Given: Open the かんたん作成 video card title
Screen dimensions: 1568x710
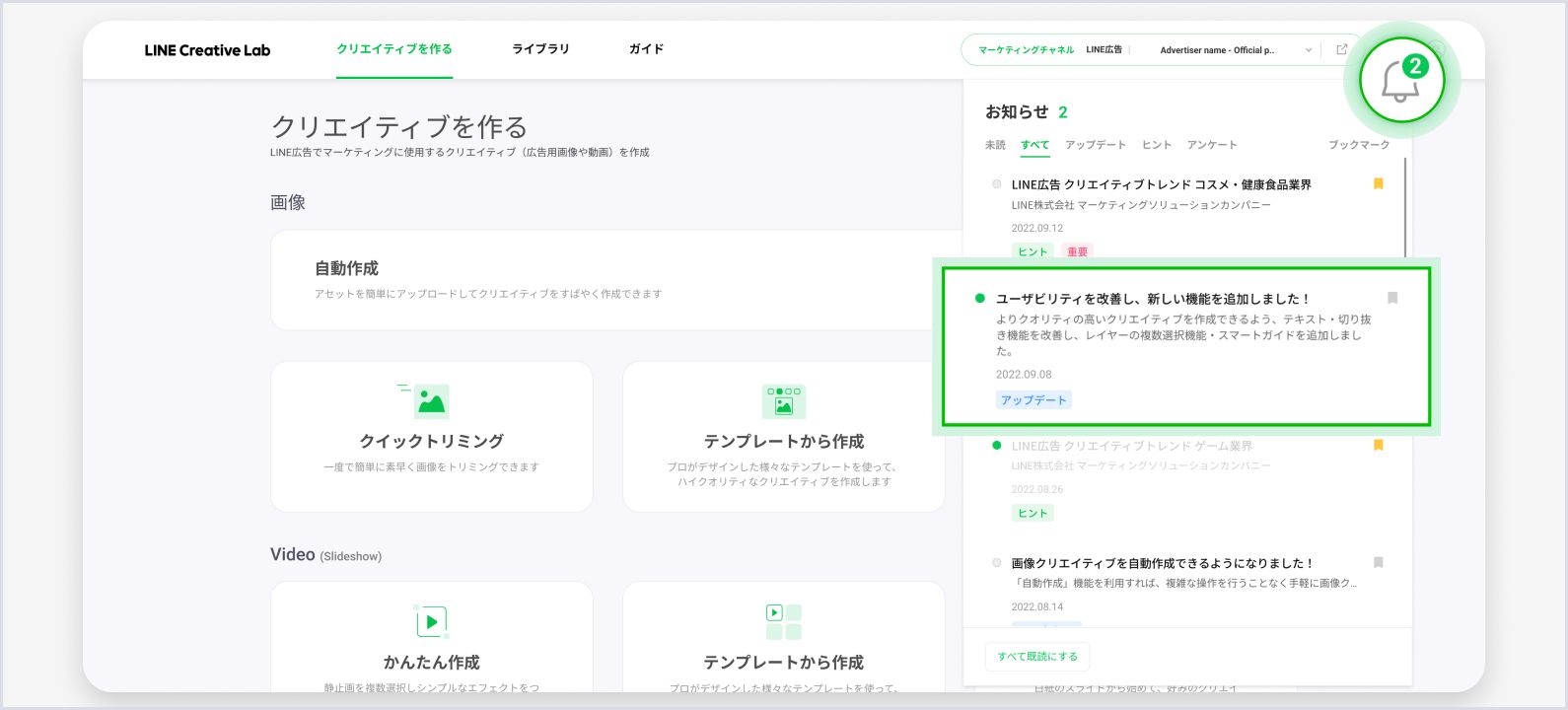Looking at the screenshot, I should (431, 663).
